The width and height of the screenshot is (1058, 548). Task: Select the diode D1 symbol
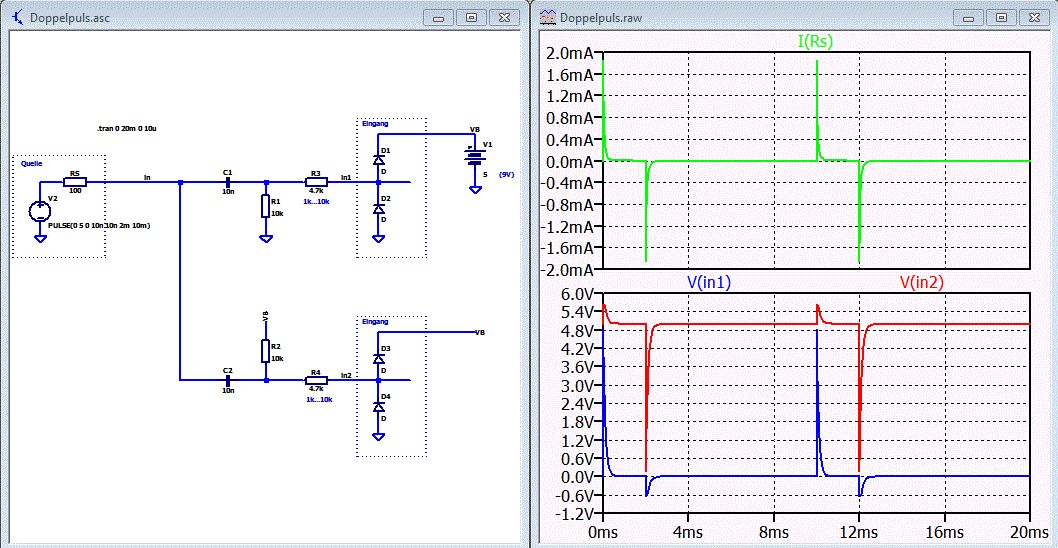coord(378,160)
